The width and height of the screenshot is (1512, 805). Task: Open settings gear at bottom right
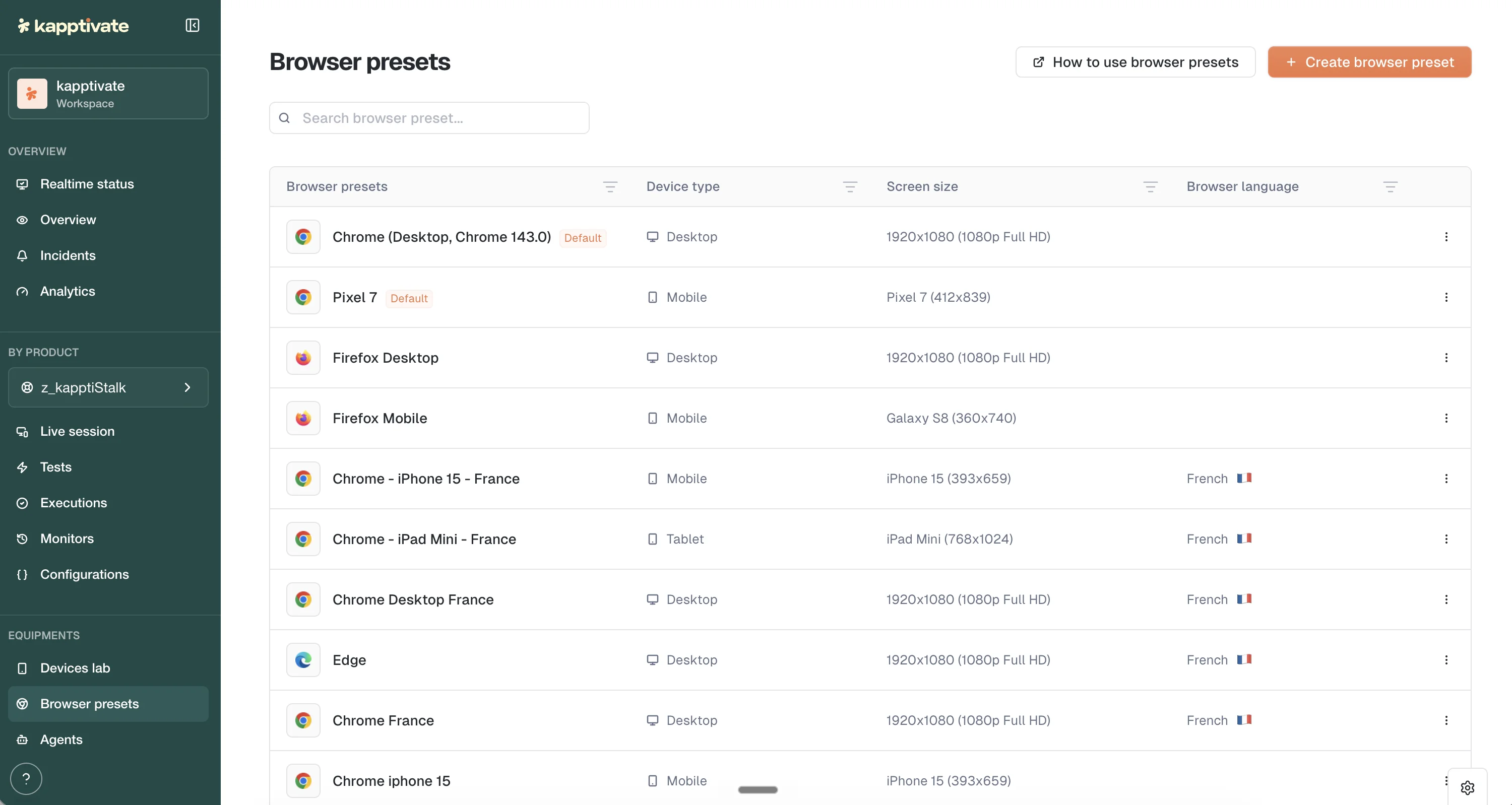pos(1467,787)
